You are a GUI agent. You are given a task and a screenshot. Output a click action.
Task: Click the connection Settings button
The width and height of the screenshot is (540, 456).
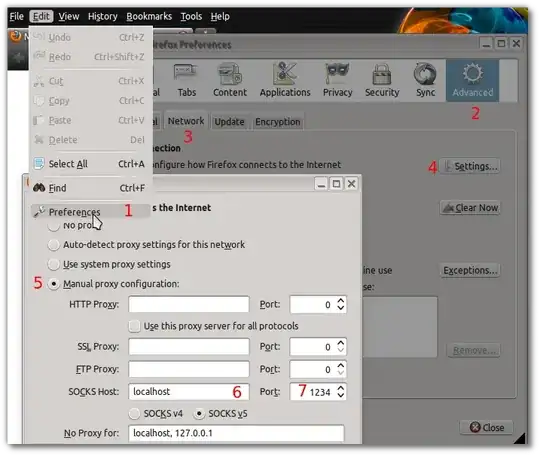pyautogui.click(x=470, y=166)
